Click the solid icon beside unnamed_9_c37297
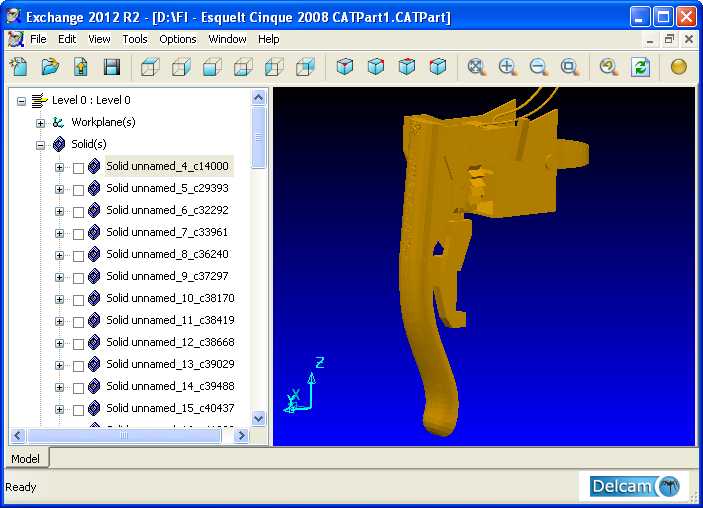The height and width of the screenshot is (508, 703). tap(94, 276)
